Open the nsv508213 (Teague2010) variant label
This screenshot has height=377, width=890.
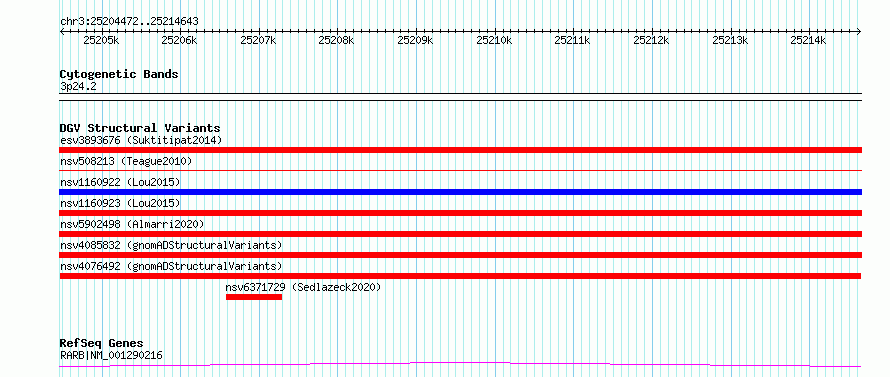tap(126, 161)
